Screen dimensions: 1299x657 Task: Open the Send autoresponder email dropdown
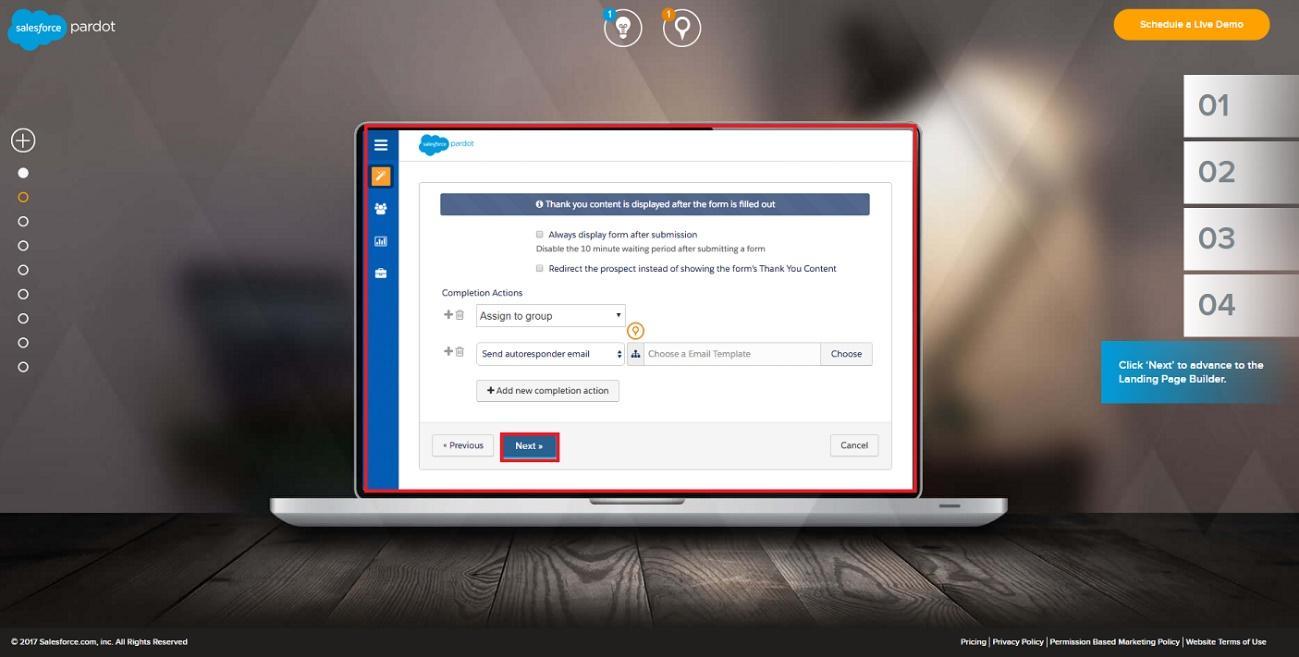point(551,354)
